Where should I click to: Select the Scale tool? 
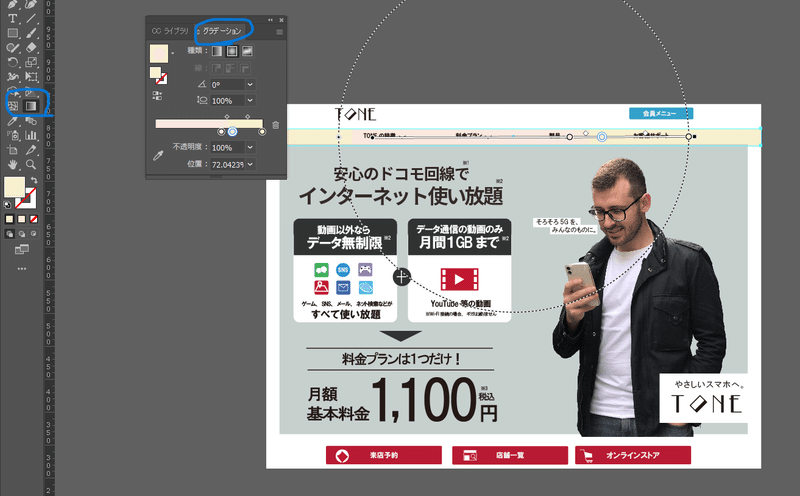31,62
